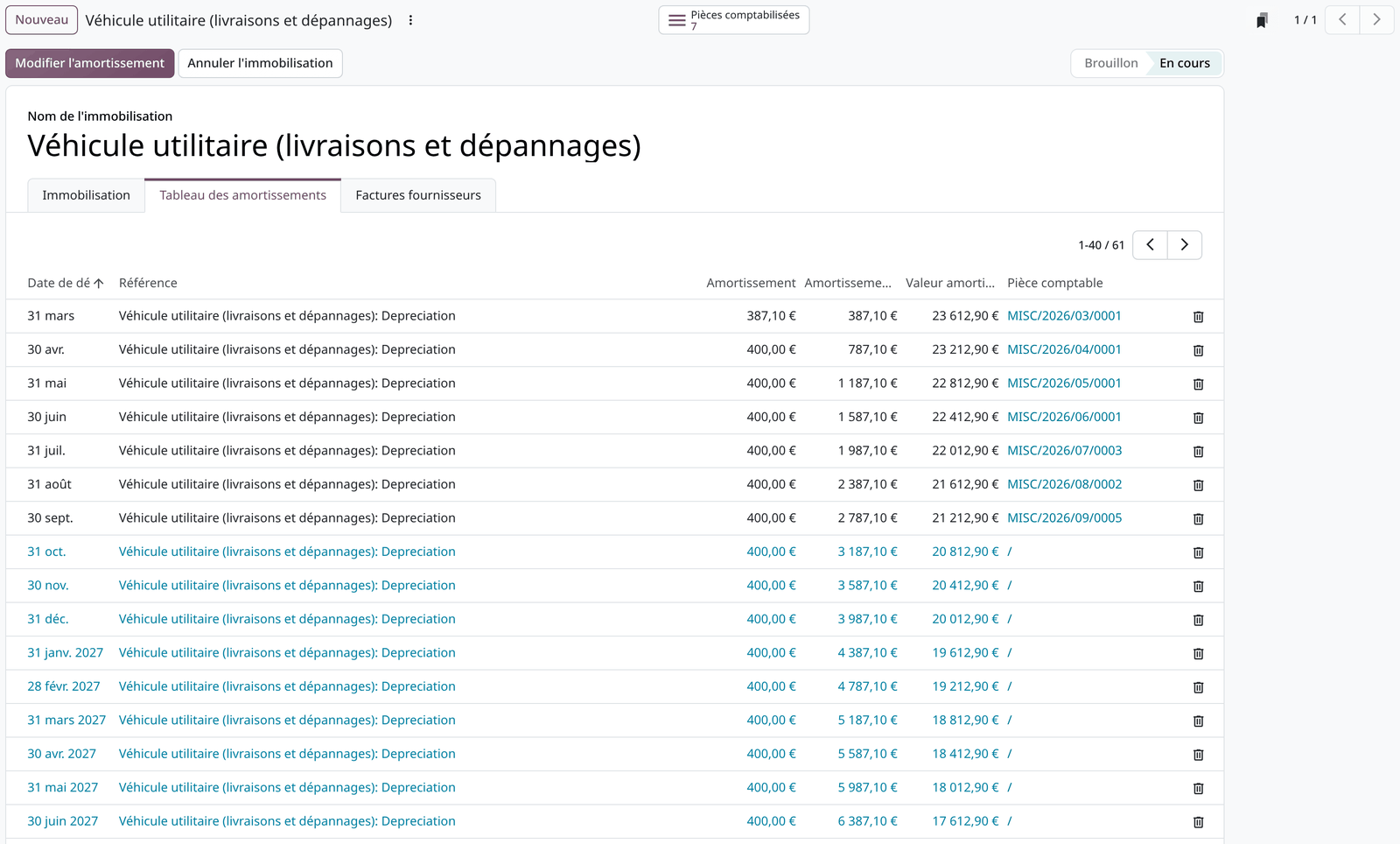1400x844 pixels.
Task: Click the 387,10 € amortissement in 31 mars row
Action: point(771,316)
